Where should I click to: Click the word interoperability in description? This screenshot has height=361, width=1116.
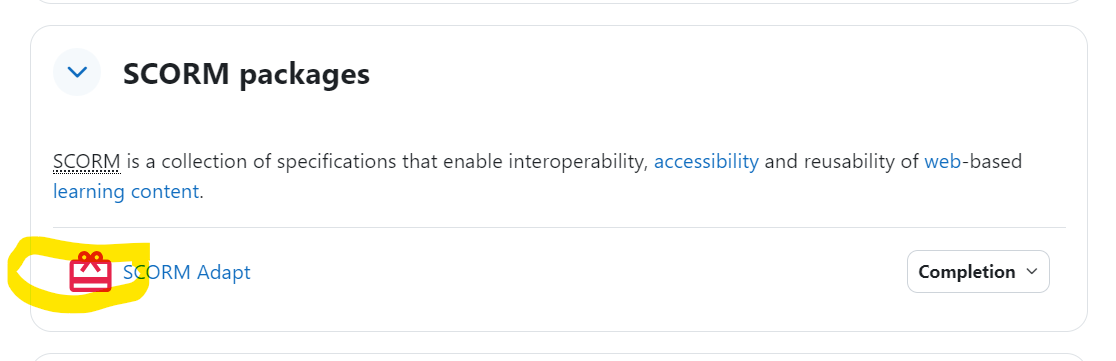(578, 162)
